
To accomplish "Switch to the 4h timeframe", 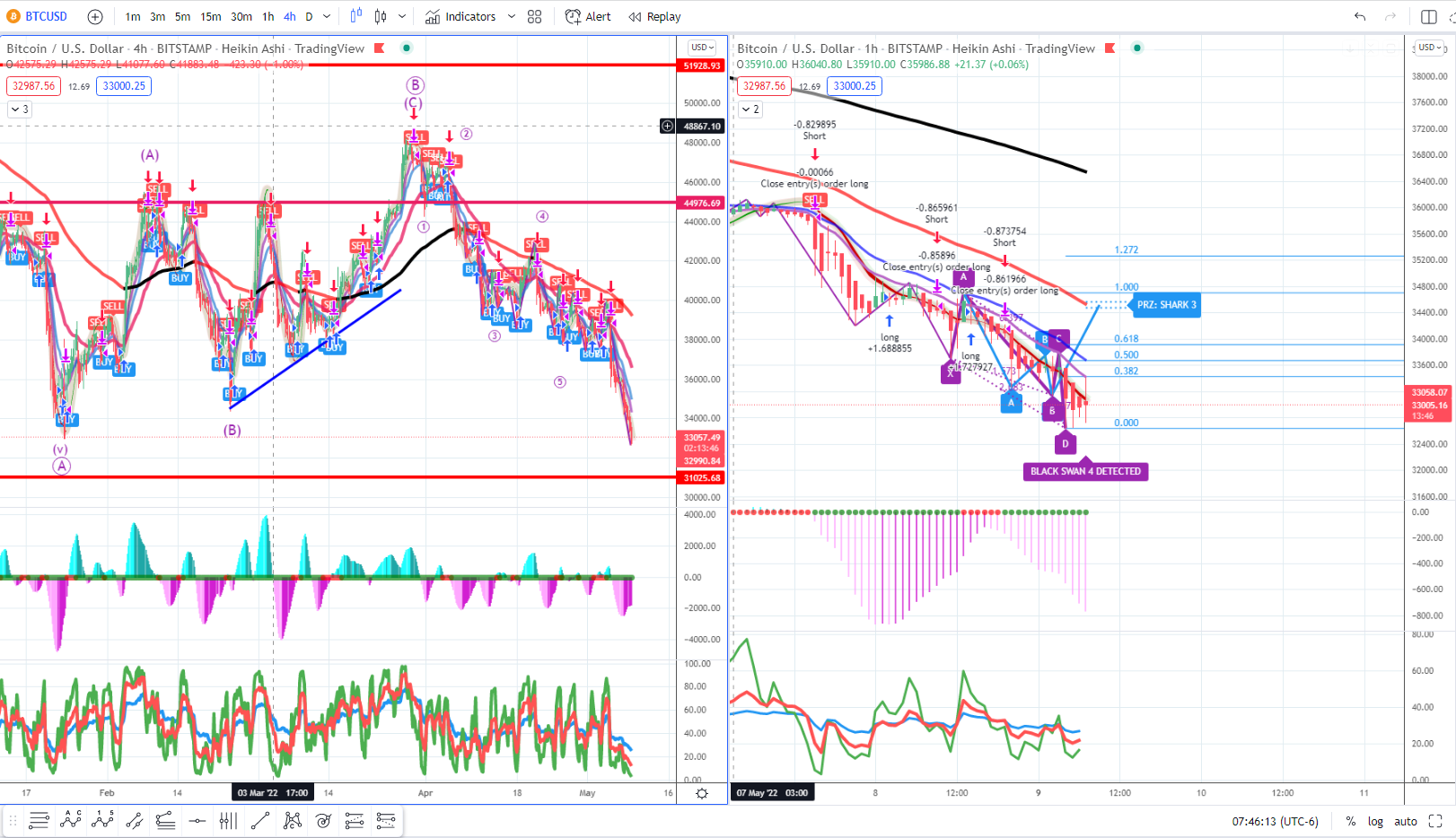I will (x=290, y=16).
